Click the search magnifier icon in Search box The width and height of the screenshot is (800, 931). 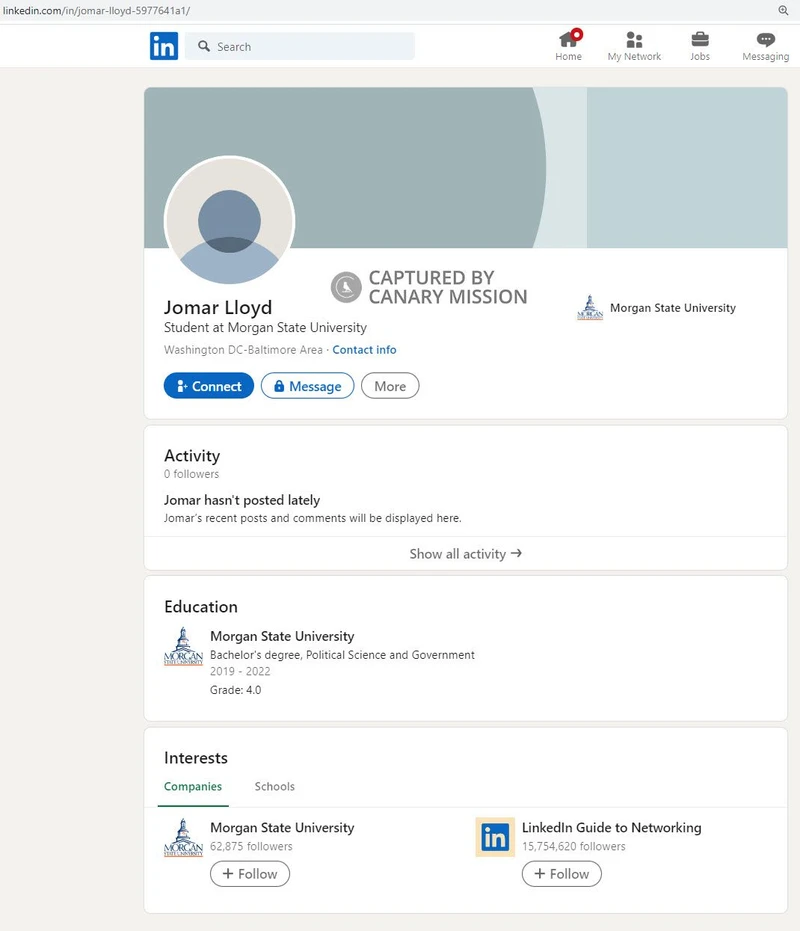pos(204,46)
